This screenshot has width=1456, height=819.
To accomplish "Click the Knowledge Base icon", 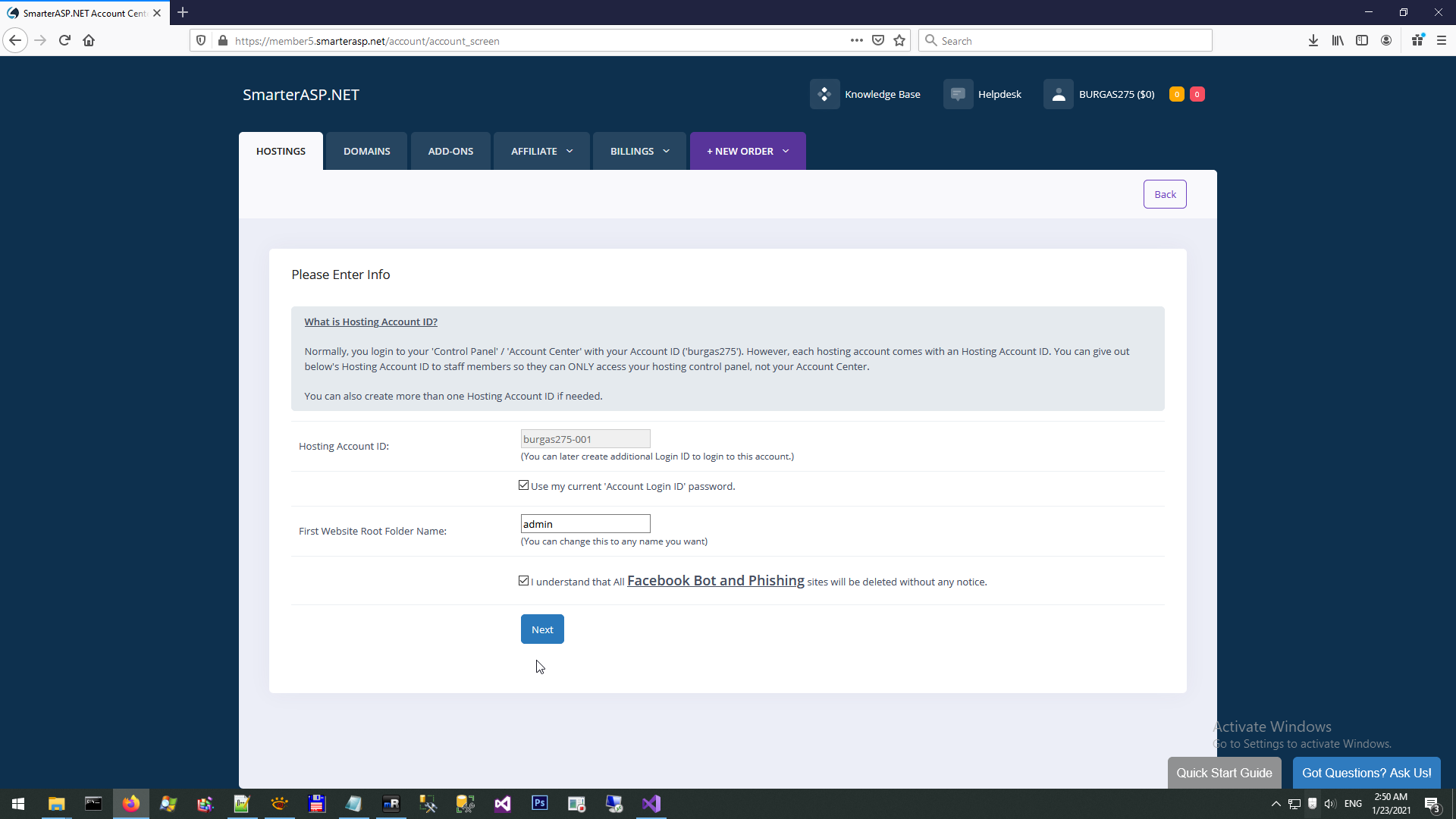I will coord(824,94).
